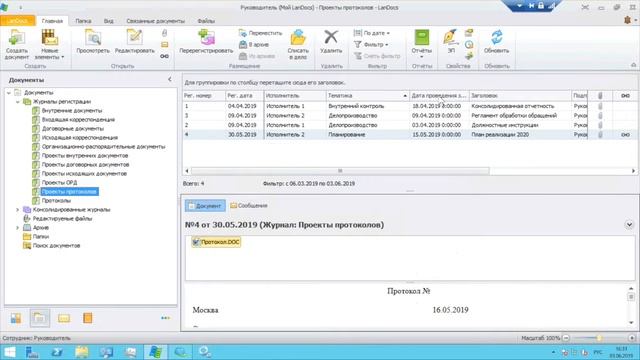Sort by the Рег. дата column header

point(244,96)
